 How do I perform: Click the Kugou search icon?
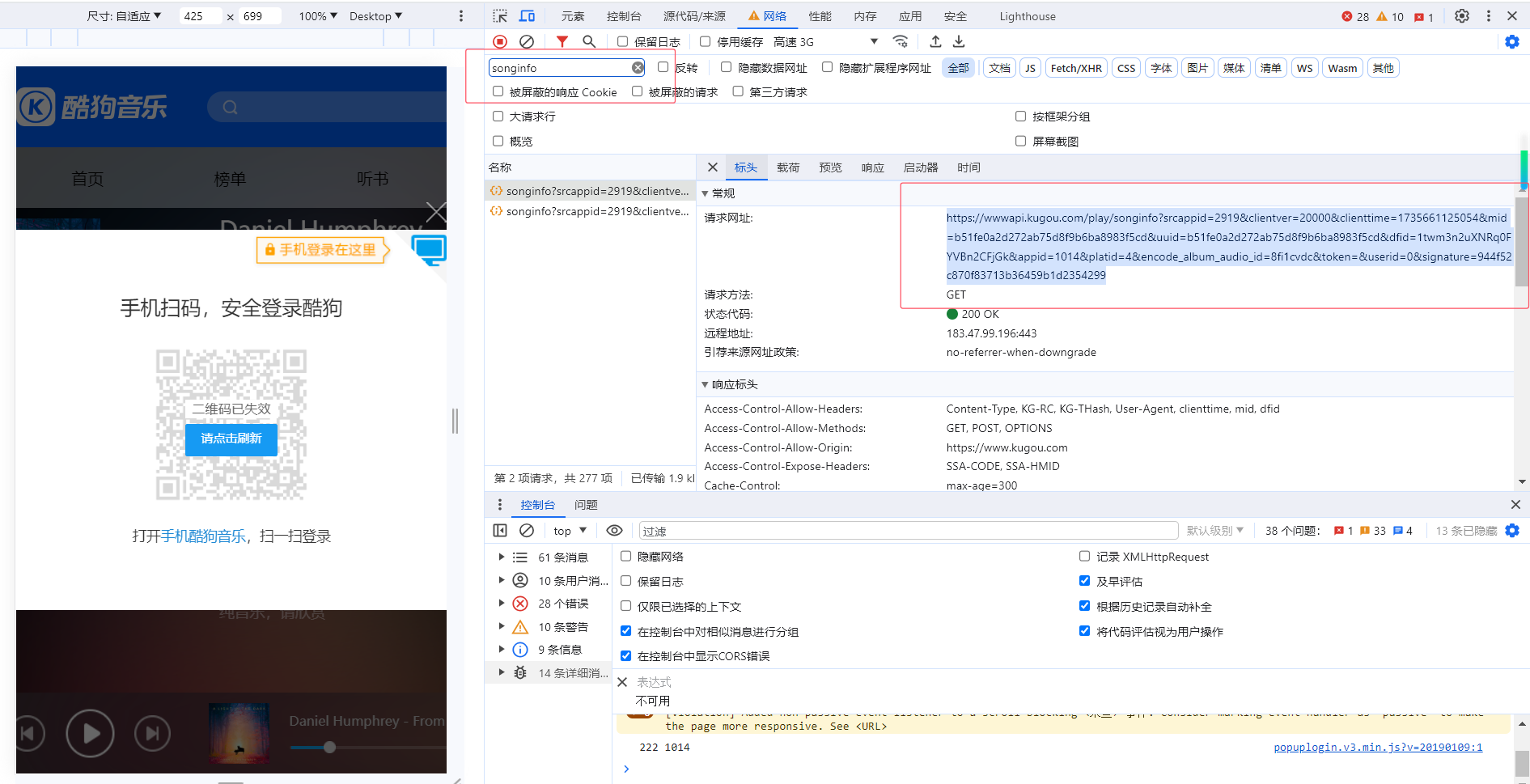(x=231, y=108)
